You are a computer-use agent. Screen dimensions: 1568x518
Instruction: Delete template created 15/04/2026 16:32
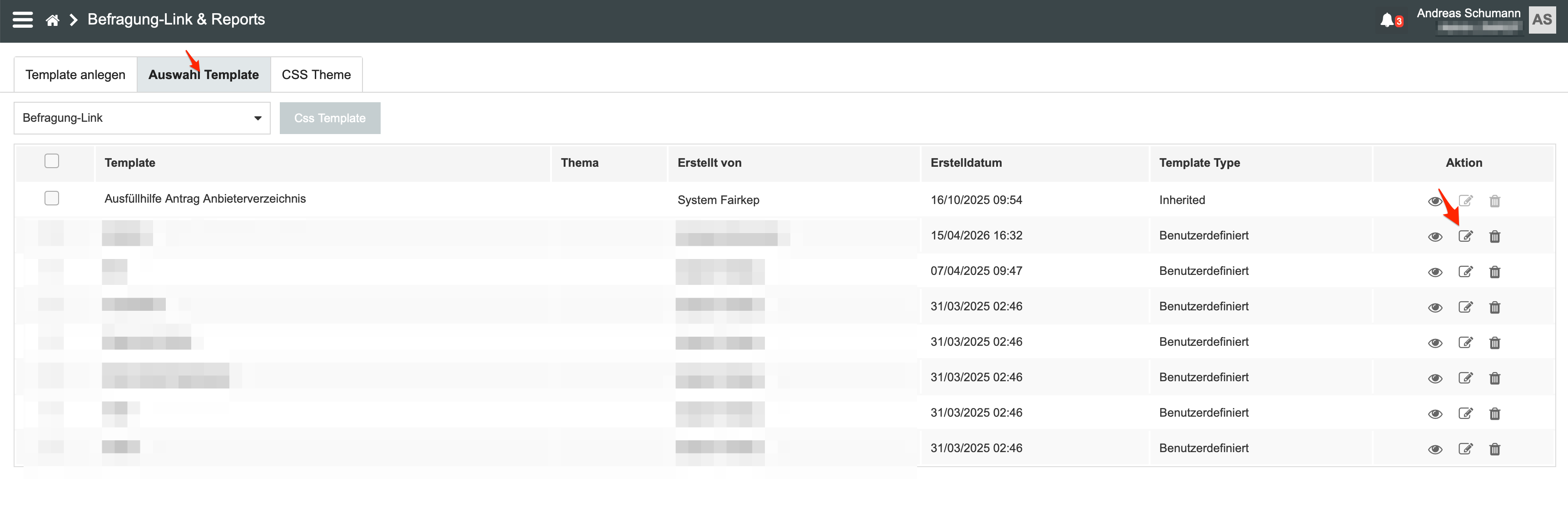click(x=1494, y=236)
